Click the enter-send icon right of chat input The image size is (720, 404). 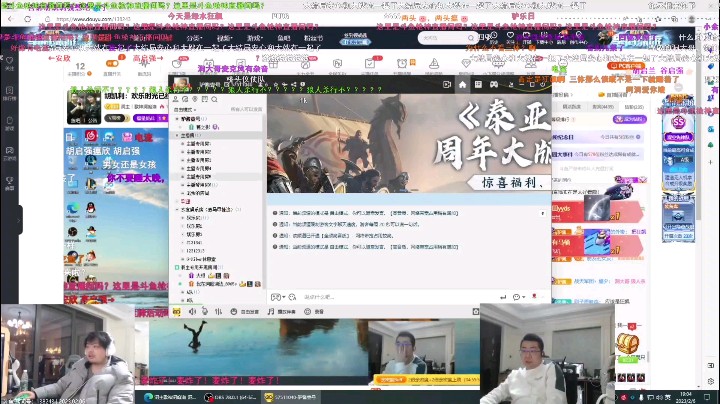(503, 297)
